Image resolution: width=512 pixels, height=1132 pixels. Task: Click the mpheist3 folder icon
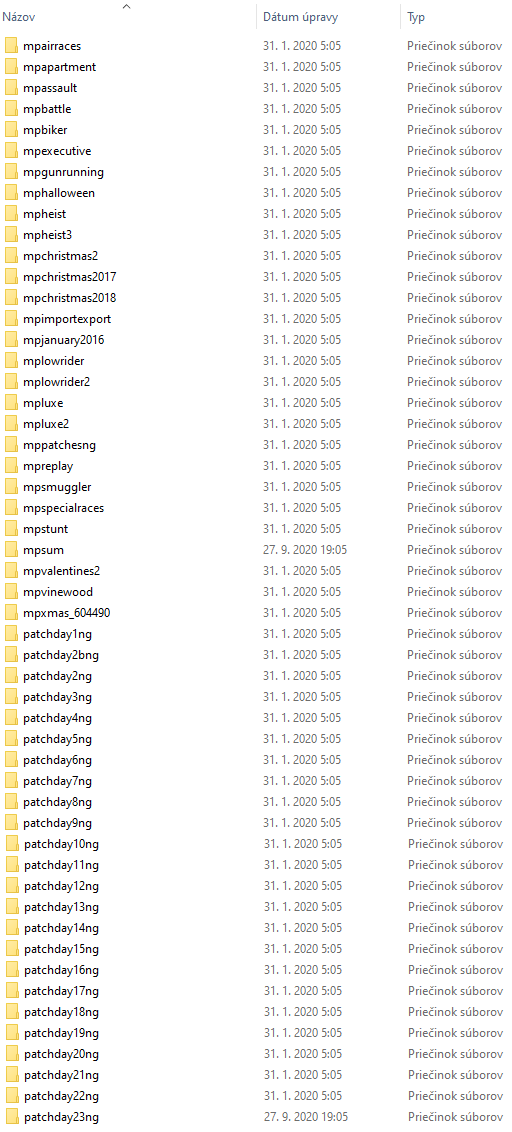(11, 235)
